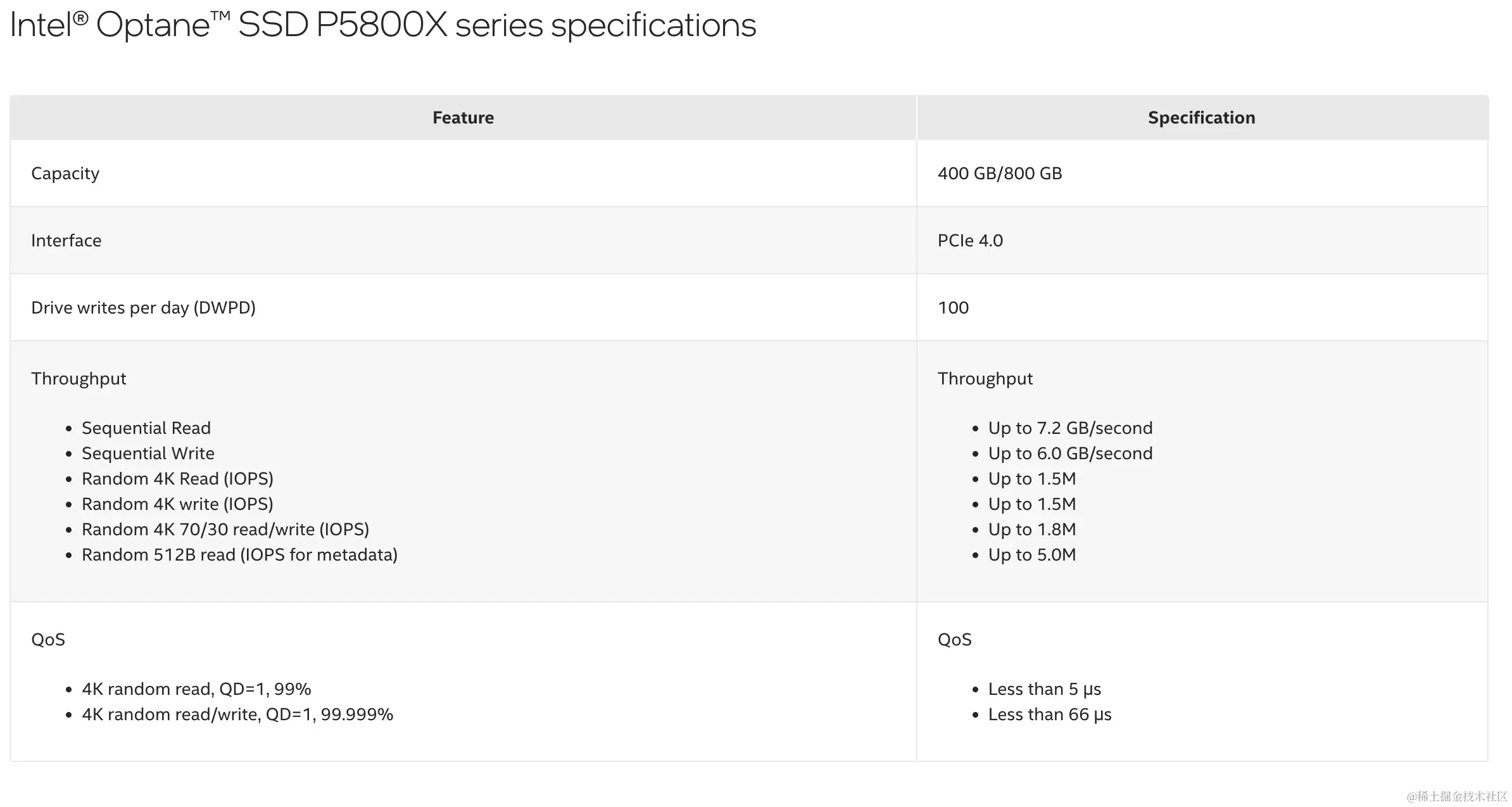Viewport: 1512px width, 807px height.
Task: Click the 400 GB/800 GB value
Action: [x=999, y=174]
